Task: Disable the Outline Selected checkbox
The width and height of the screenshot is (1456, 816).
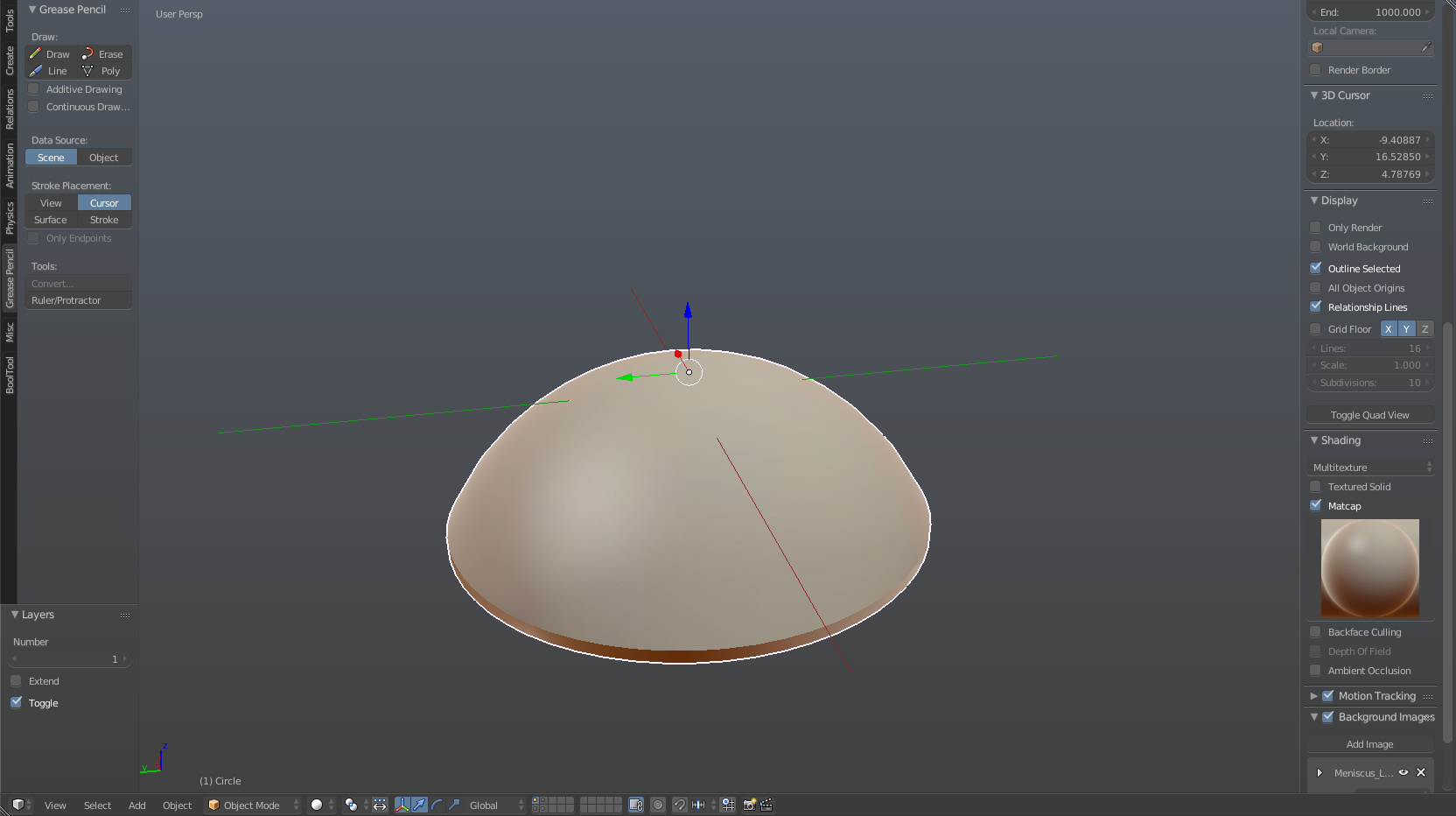Action: pyautogui.click(x=1316, y=268)
